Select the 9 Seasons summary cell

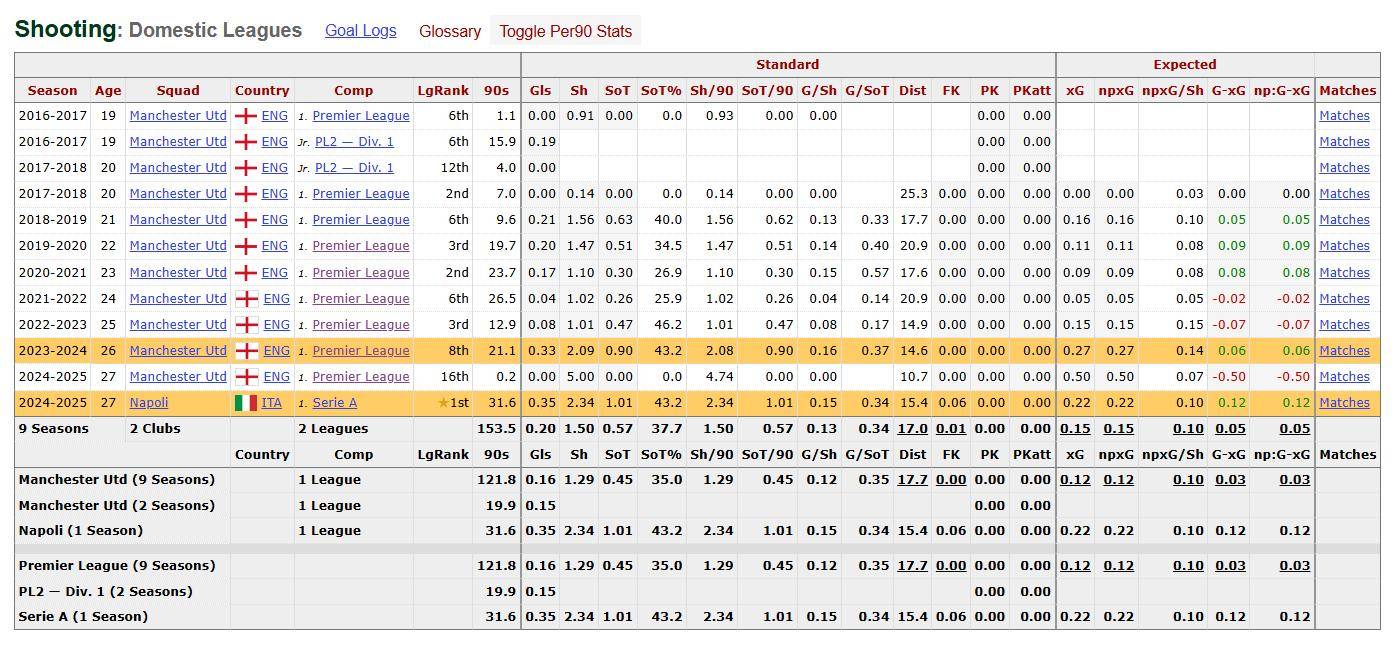point(54,428)
